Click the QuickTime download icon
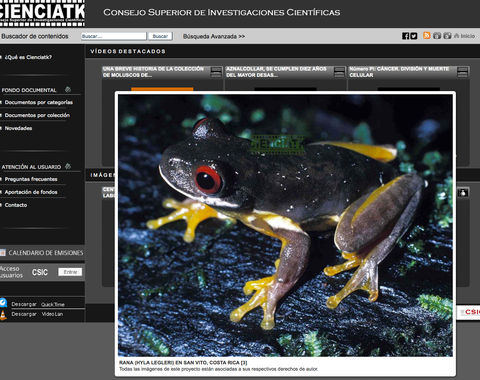This screenshot has height=380, width=480. point(3,303)
